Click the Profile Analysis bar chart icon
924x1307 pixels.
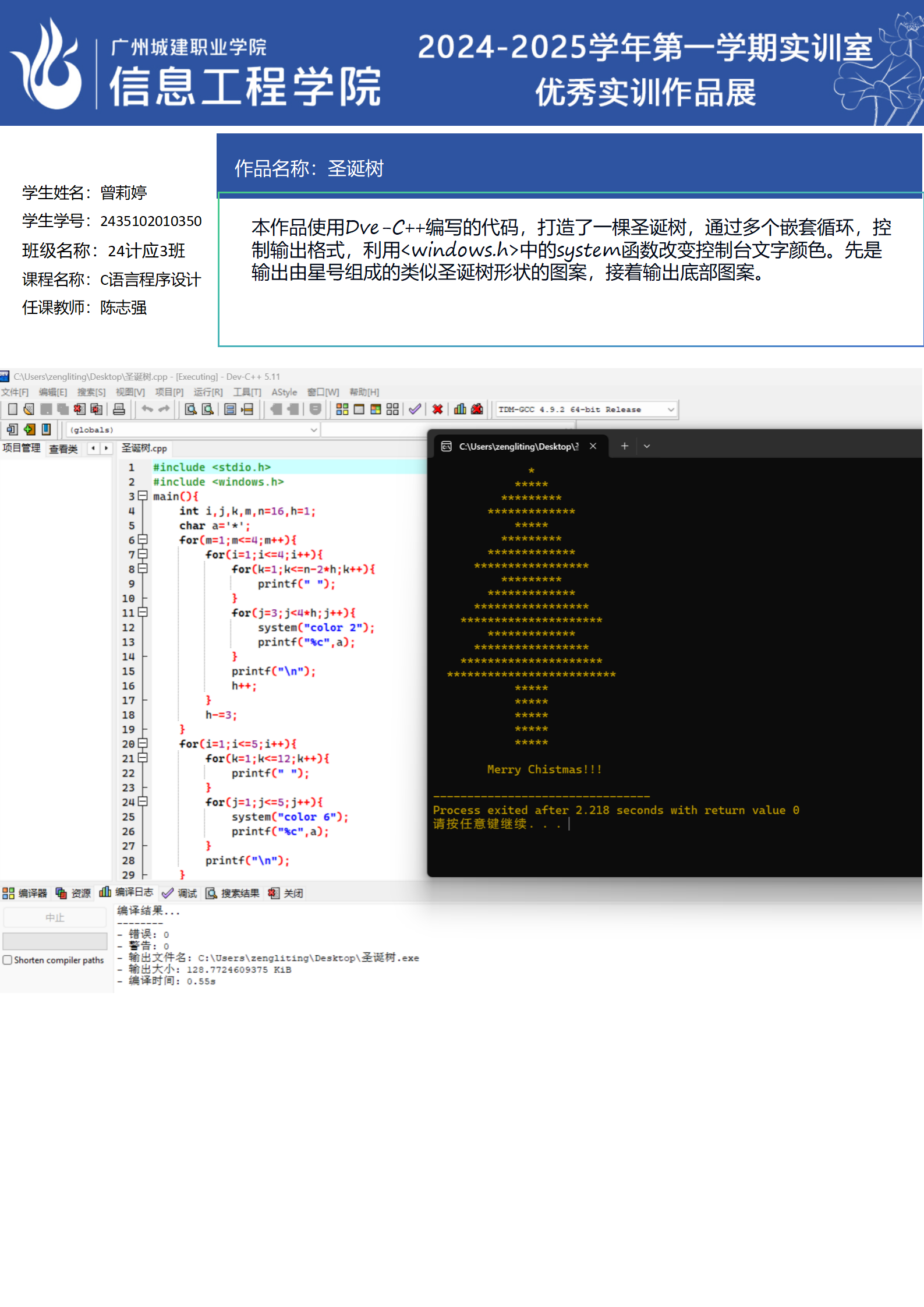pyautogui.click(x=460, y=409)
